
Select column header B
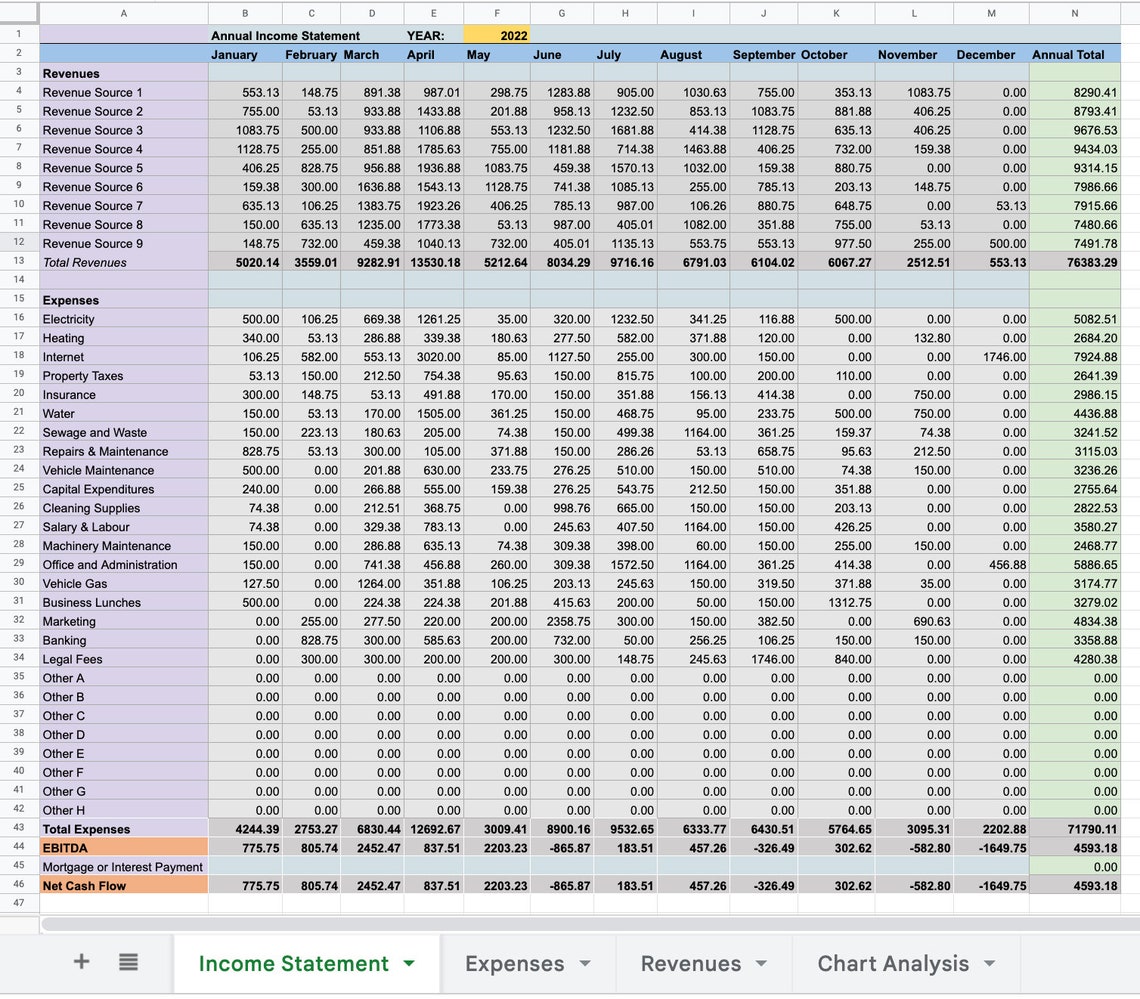(244, 13)
